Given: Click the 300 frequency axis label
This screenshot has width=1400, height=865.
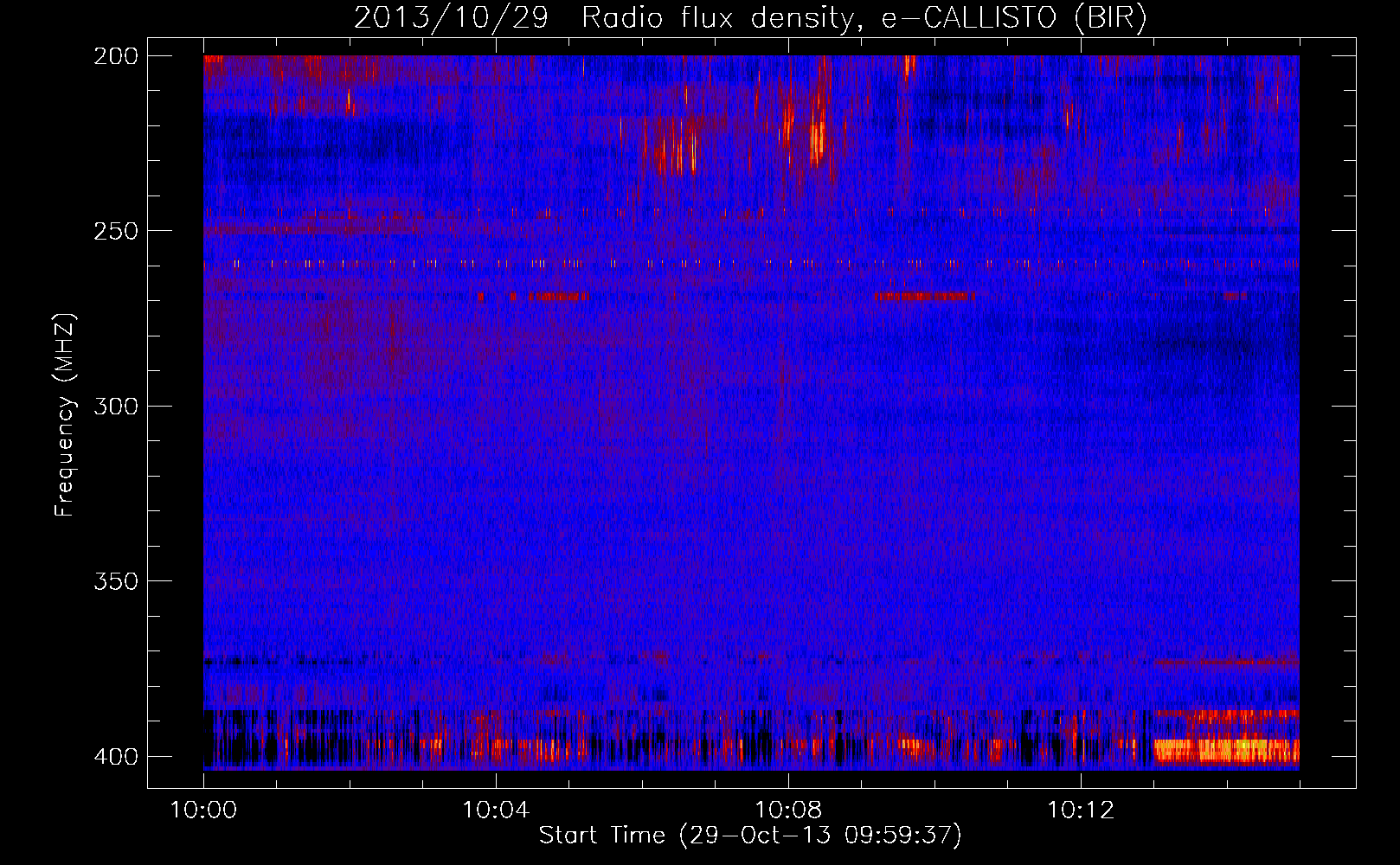Looking at the screenshot, I should (115, 406).
